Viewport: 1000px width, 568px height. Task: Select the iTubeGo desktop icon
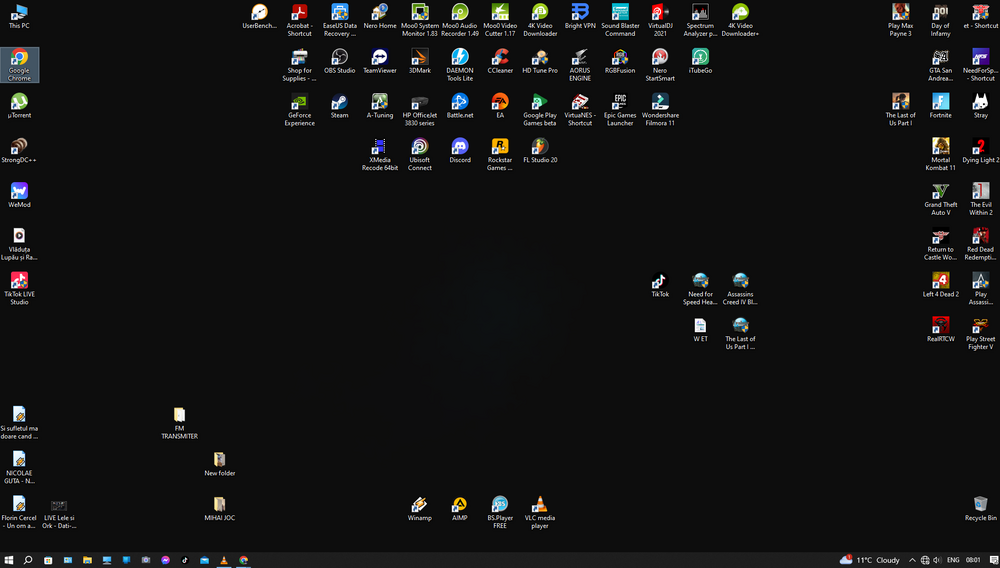click(x=700, y=61)
